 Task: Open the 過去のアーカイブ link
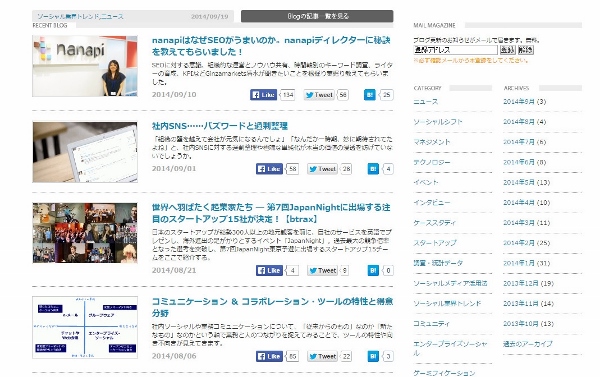click(528, 344)
